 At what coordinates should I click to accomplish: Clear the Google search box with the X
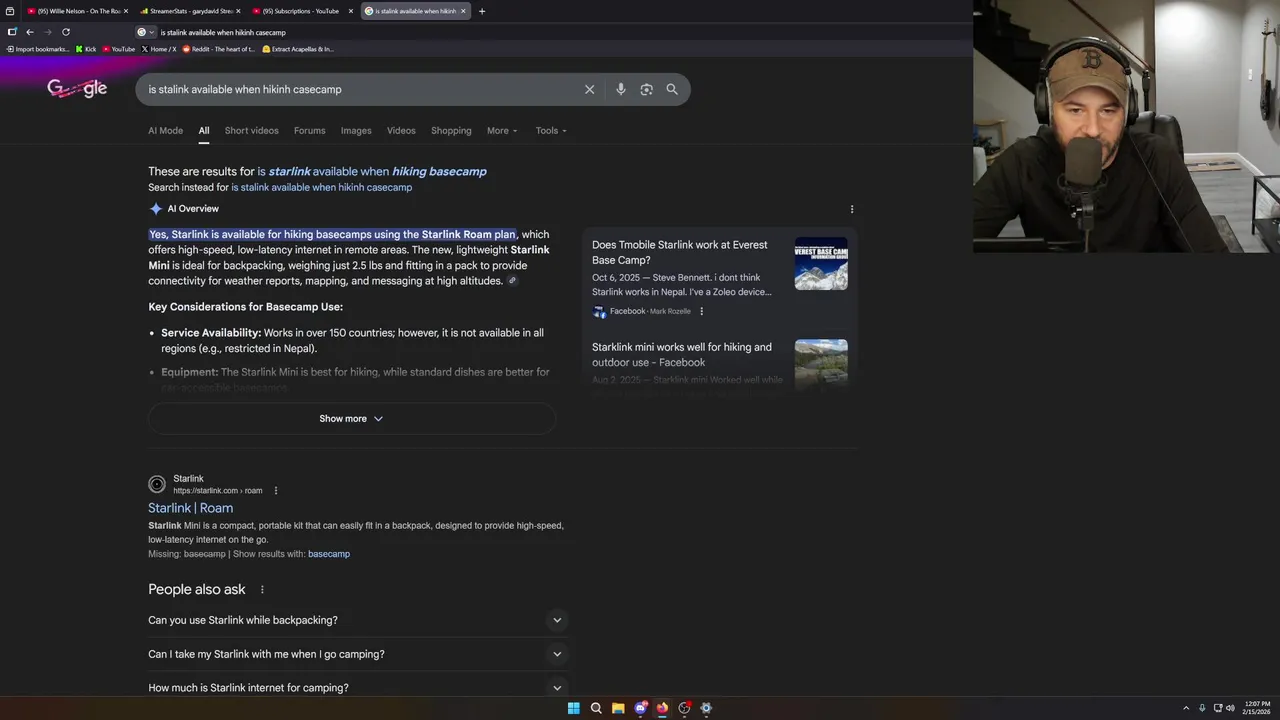click(589, 89)
